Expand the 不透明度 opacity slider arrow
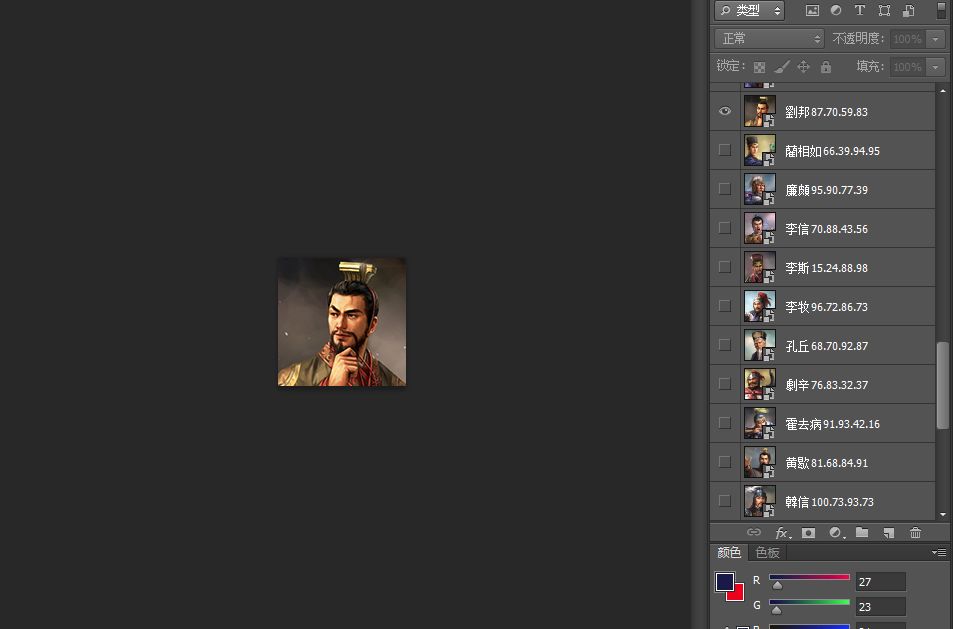 [935, 39]
